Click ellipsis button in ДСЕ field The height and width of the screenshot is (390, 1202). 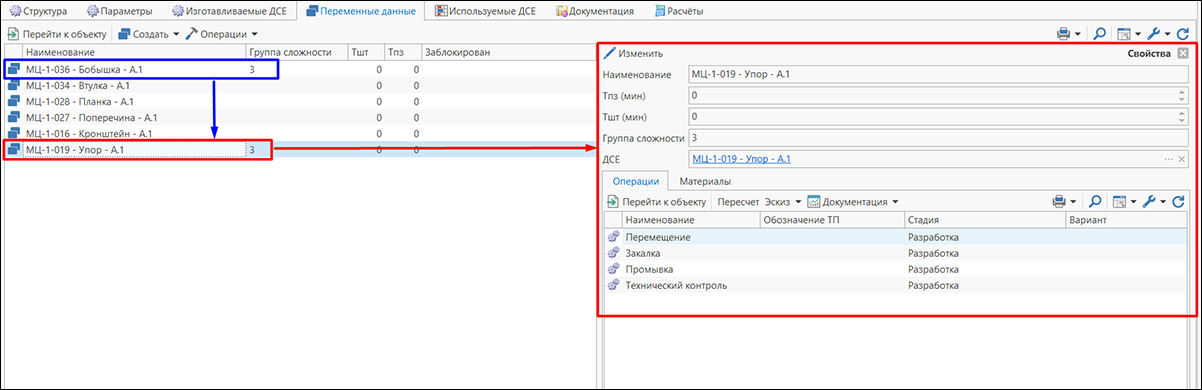coord(1168,160)
